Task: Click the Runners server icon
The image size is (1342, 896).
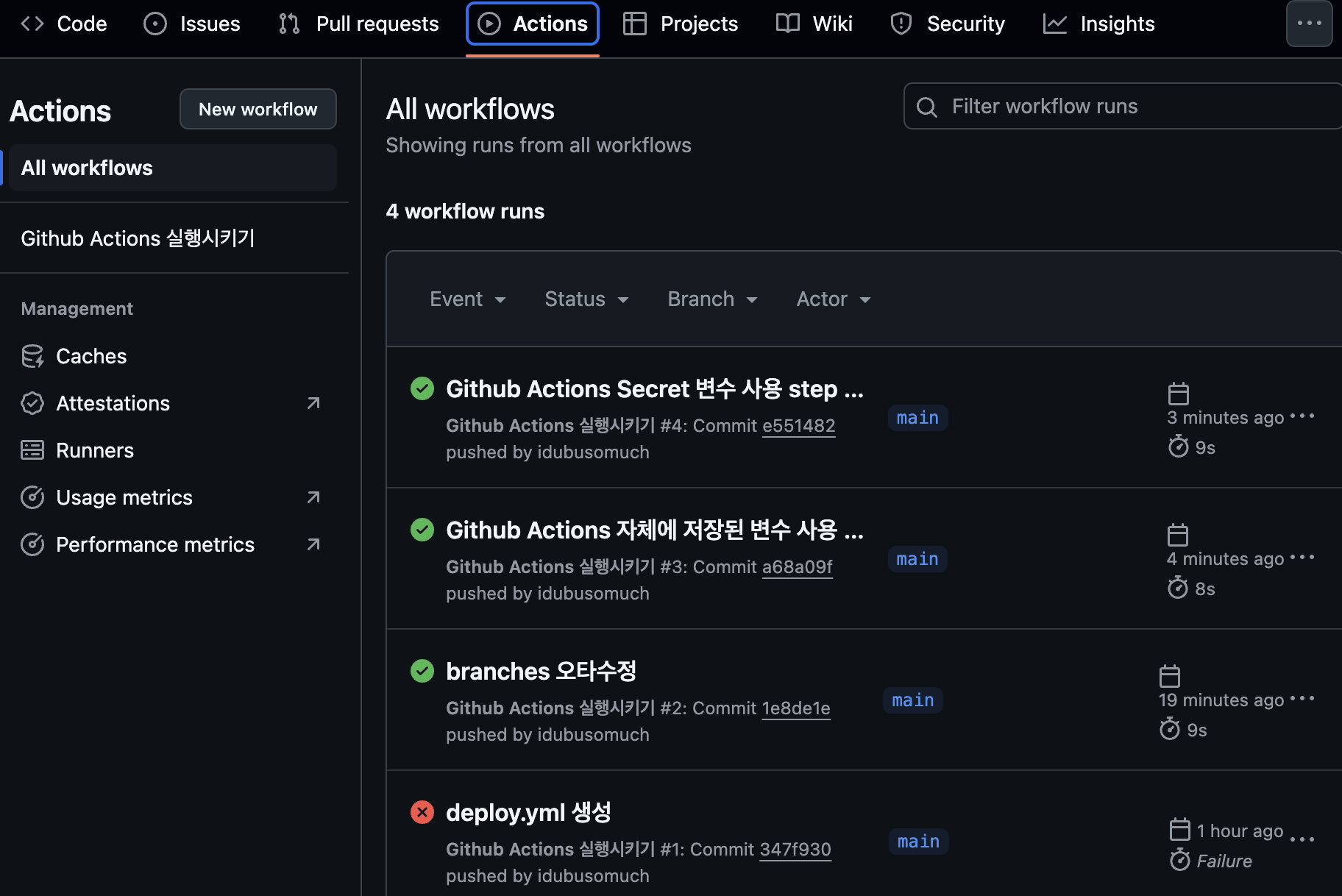Action: pos(32,450)
